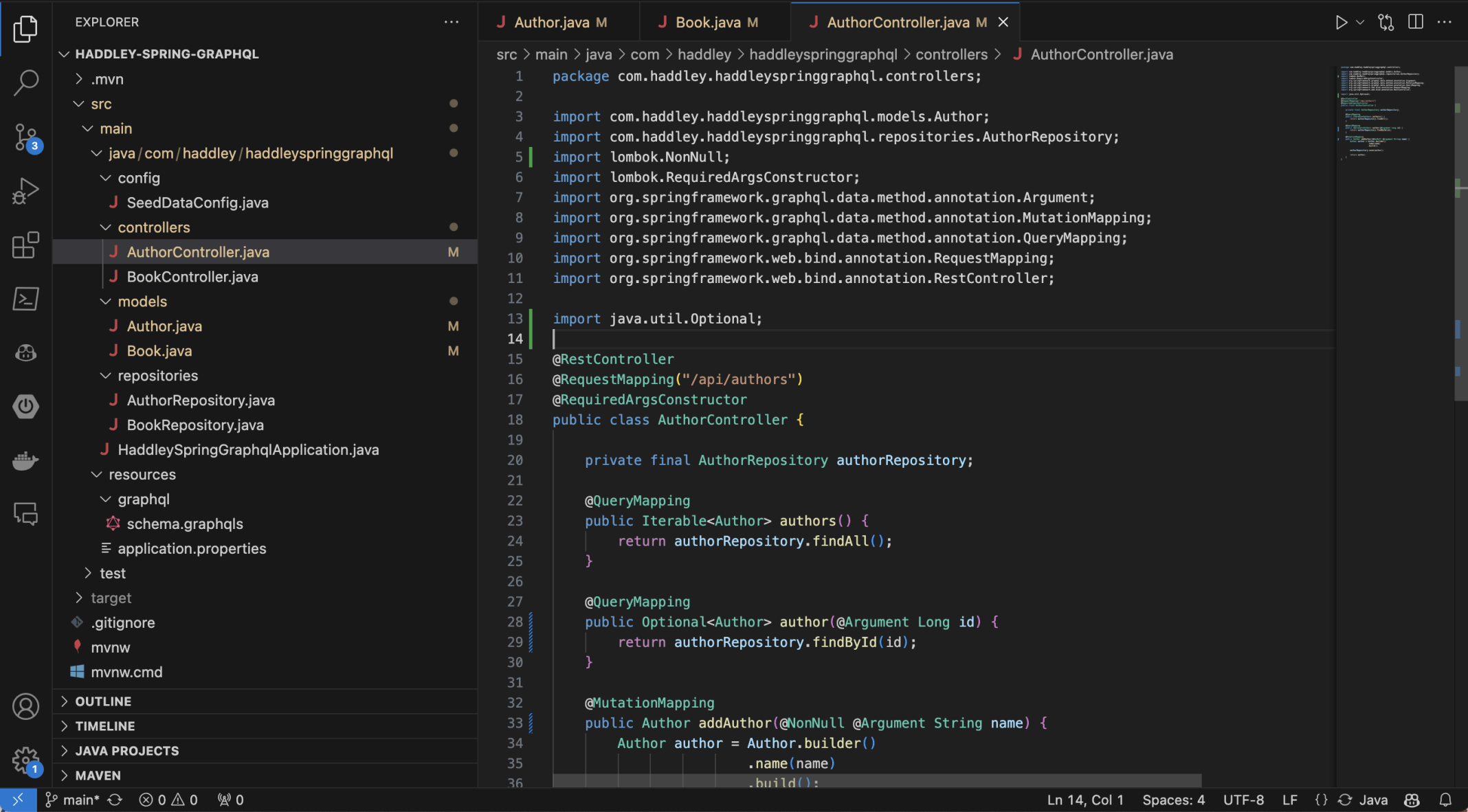Click the main* git branch button
The width and height of the screenshot is (1468, 812).
pyautogui.click(x=74, y=800)
